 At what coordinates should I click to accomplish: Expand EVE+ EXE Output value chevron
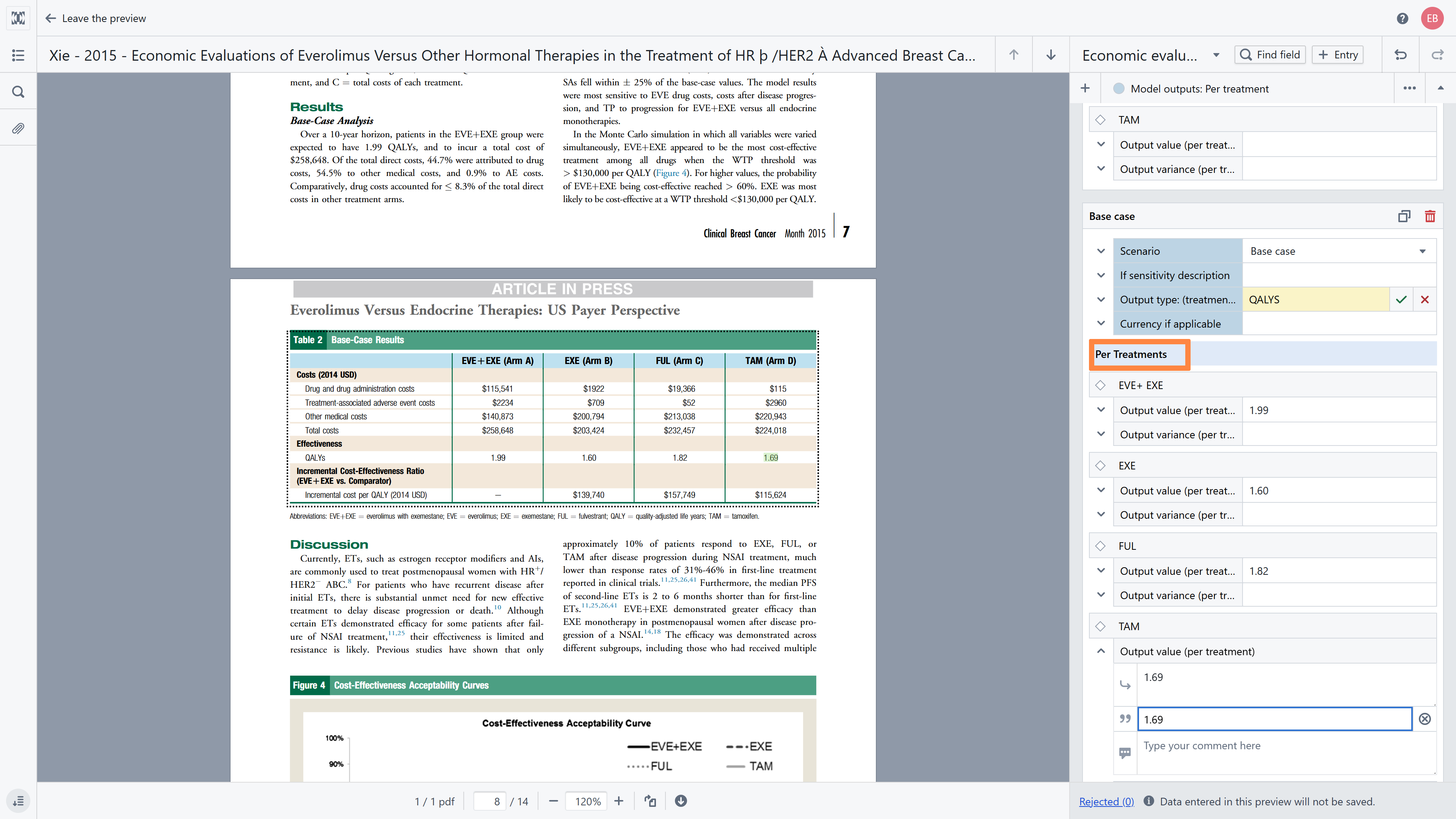click(1101, 410)
